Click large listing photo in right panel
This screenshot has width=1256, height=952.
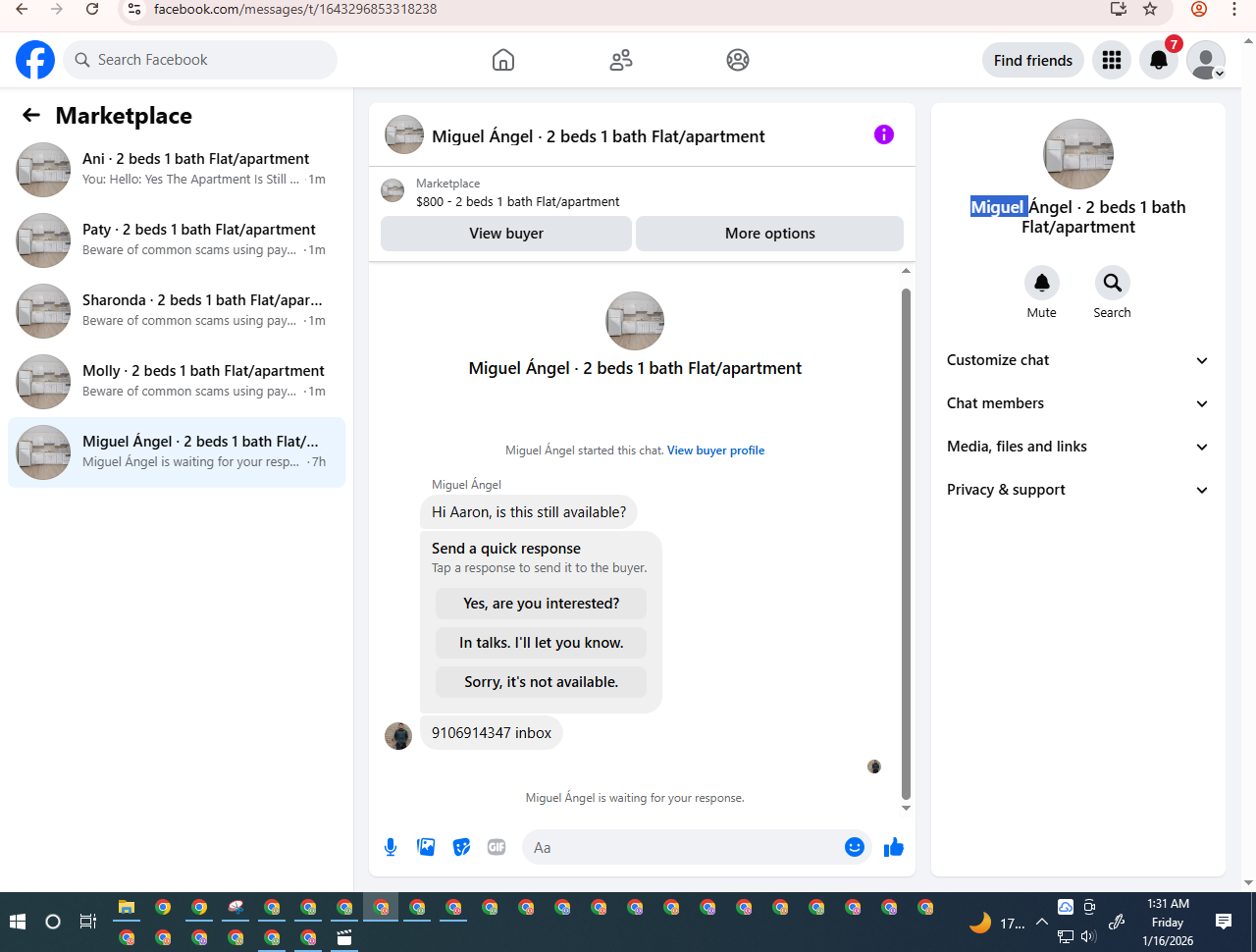(1077, 154)
